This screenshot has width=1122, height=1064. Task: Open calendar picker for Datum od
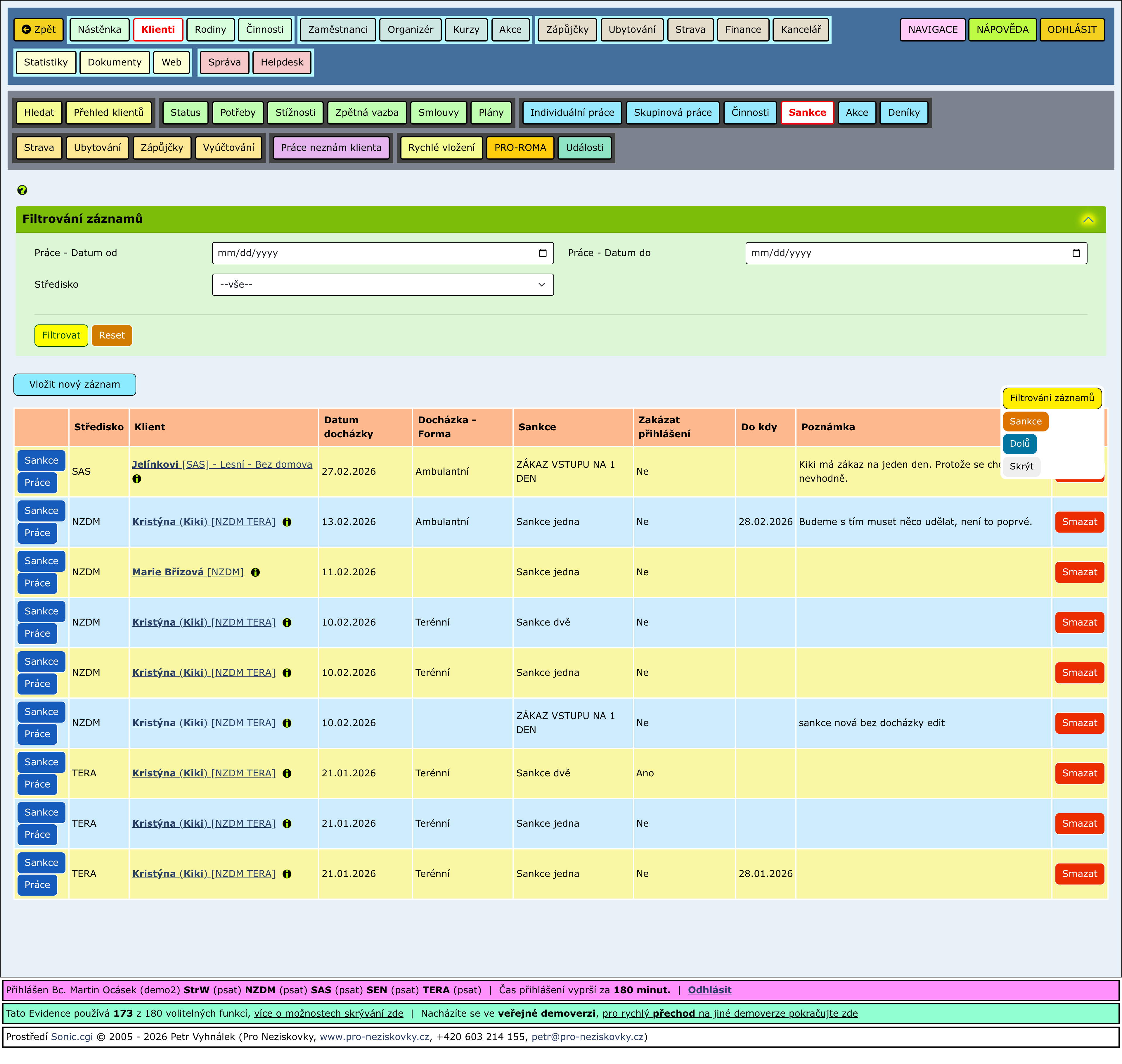tap(543, 253)
